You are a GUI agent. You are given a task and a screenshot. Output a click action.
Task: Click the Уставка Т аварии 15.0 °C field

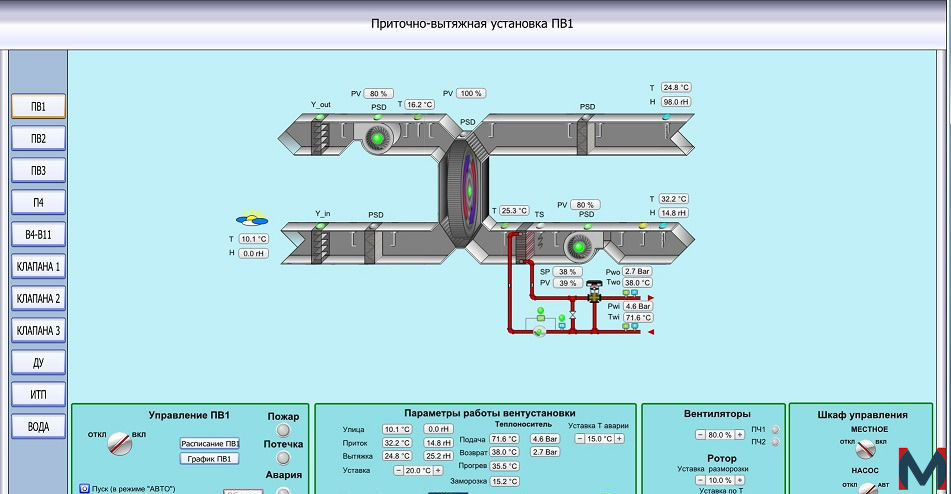pyautogui.click(x=599, y=439)
